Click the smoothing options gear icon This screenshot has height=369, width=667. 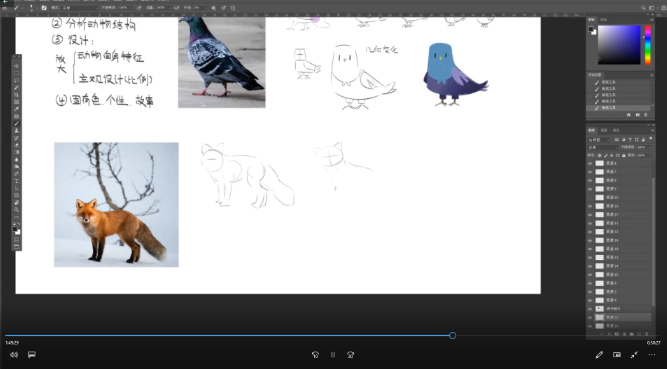point(214,8)
